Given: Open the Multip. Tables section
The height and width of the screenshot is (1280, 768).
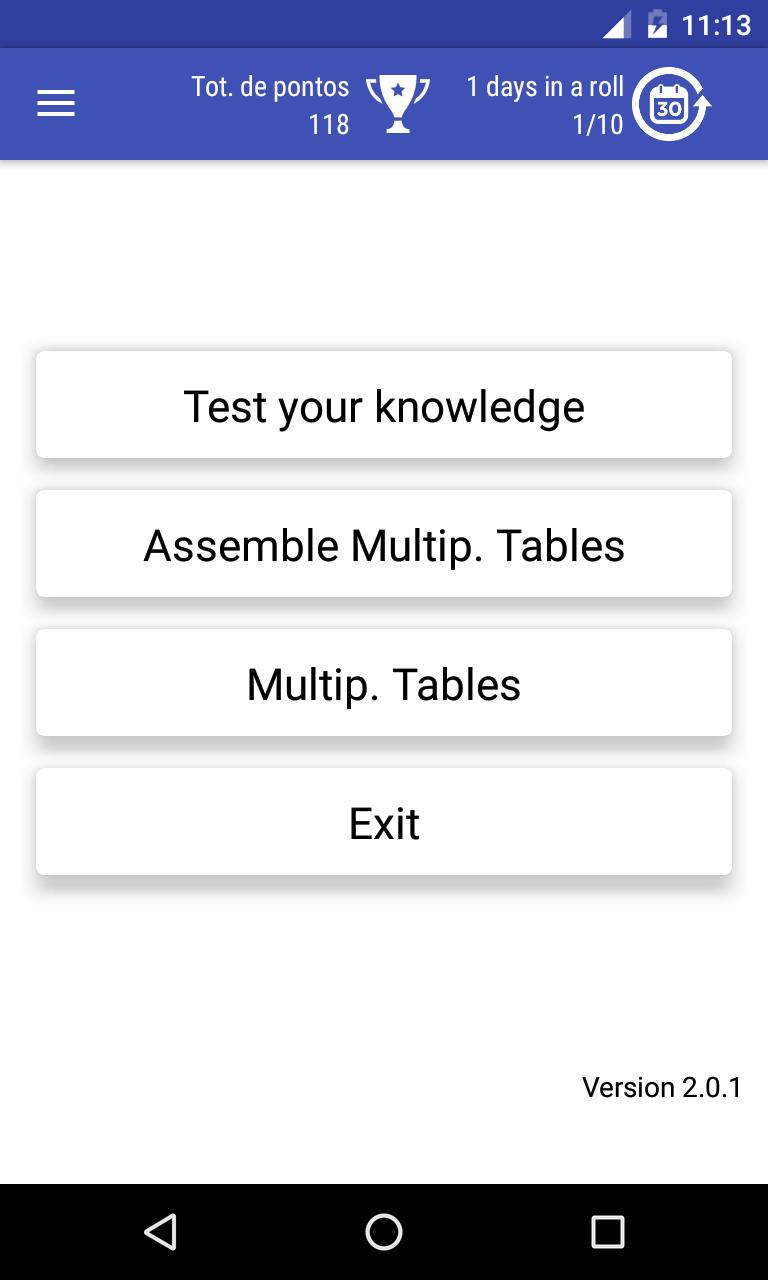Looking at the screenshot, I should pos(384,682).
